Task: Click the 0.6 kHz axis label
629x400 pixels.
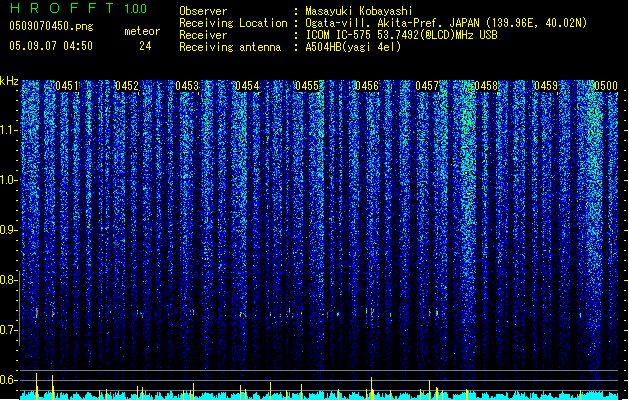Action: [8, 380]
